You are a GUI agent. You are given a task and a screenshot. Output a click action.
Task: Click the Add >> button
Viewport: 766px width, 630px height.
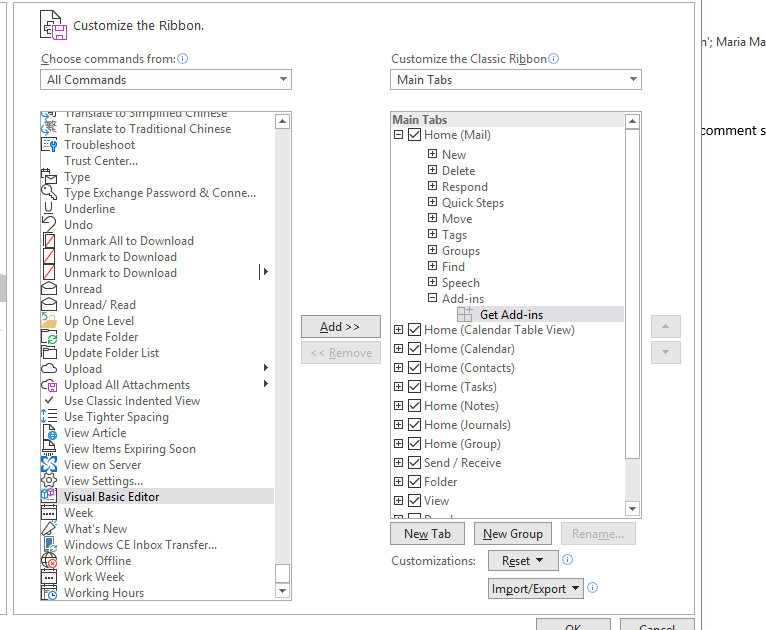pyautogui.click(x=340, y=327)
